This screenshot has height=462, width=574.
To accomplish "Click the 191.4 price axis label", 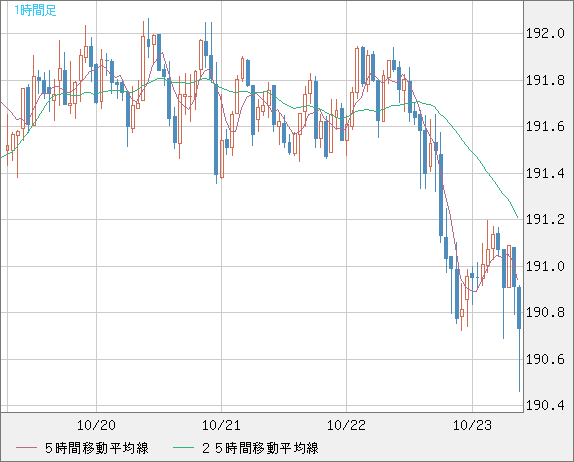I will tap(545, 173).
